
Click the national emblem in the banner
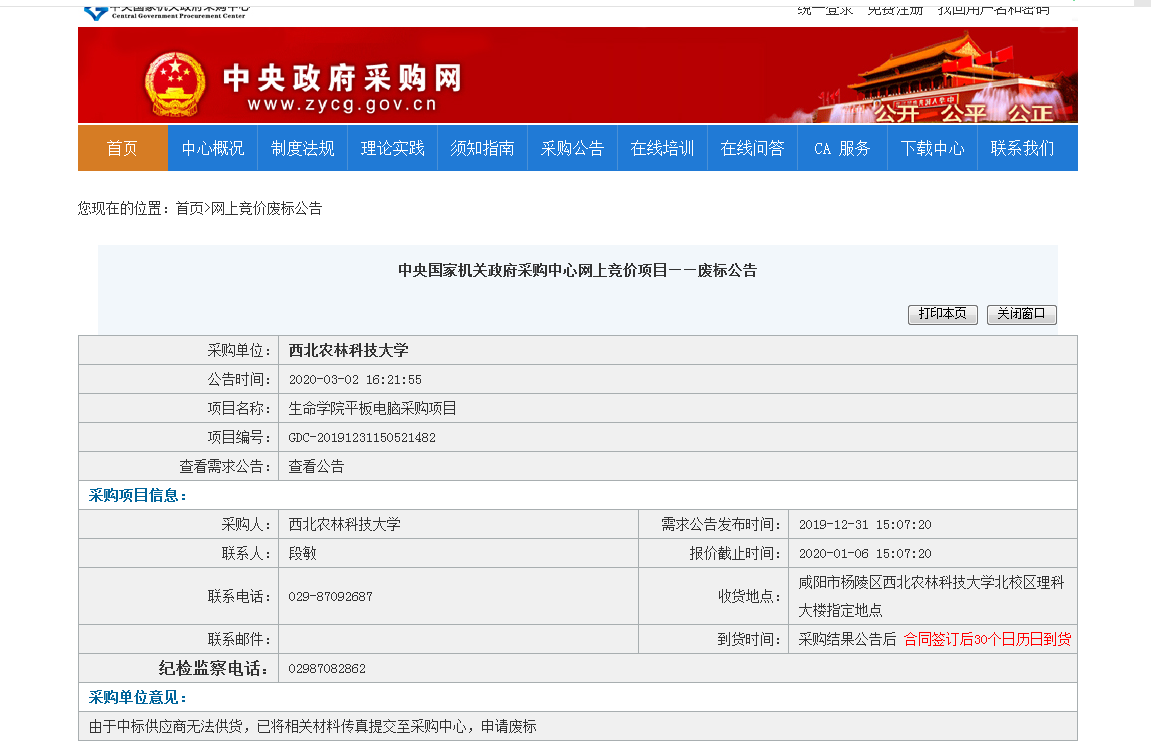[x=174, y=83]
